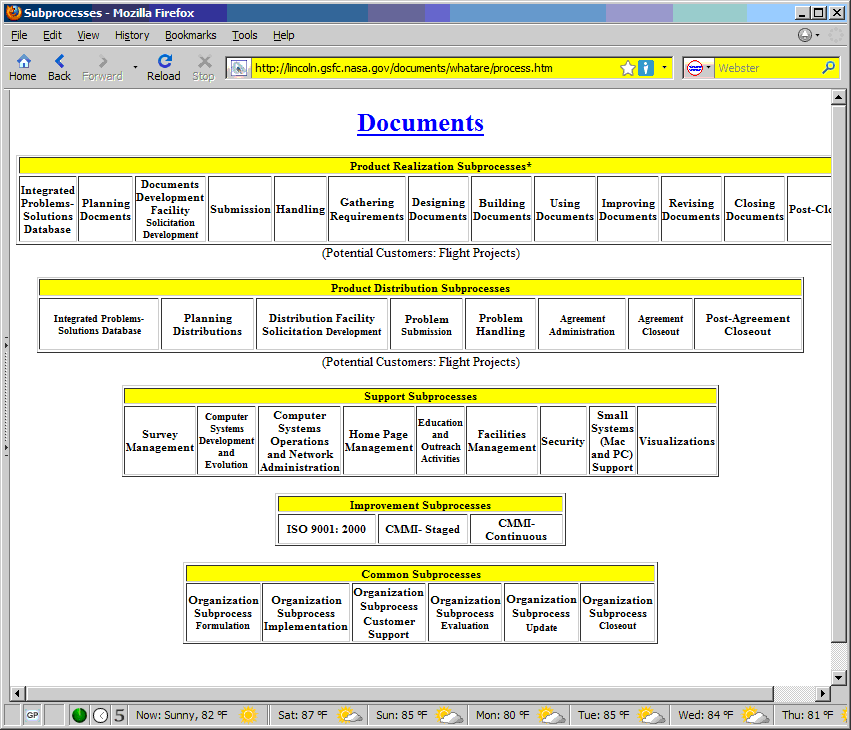The width and height of the screenshot is (851, 730).
Task: Open the address bar history dropdown
Action: [x=664, y=68]
